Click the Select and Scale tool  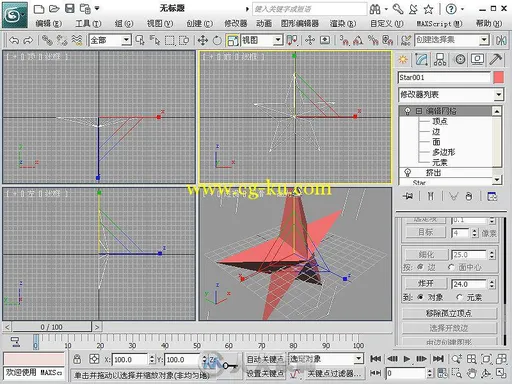coord(232,40)
